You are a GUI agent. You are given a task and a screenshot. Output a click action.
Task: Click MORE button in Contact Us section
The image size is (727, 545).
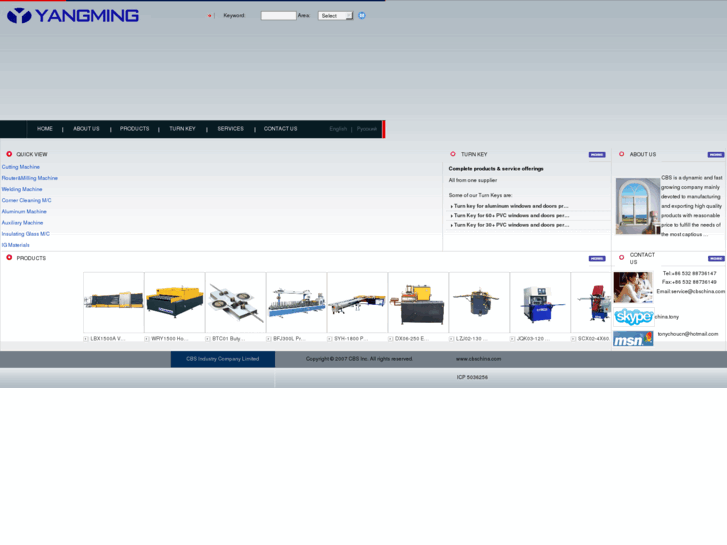tap(716, 258)
